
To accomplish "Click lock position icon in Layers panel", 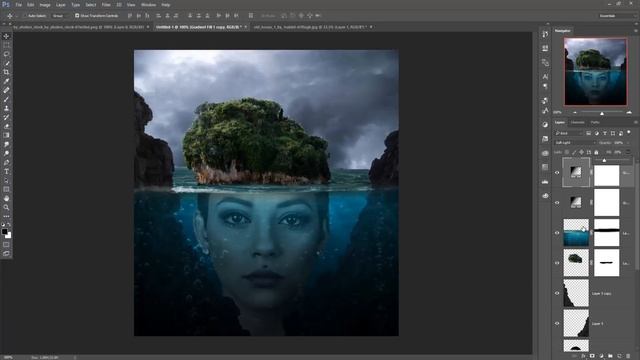I will (581, 152).
